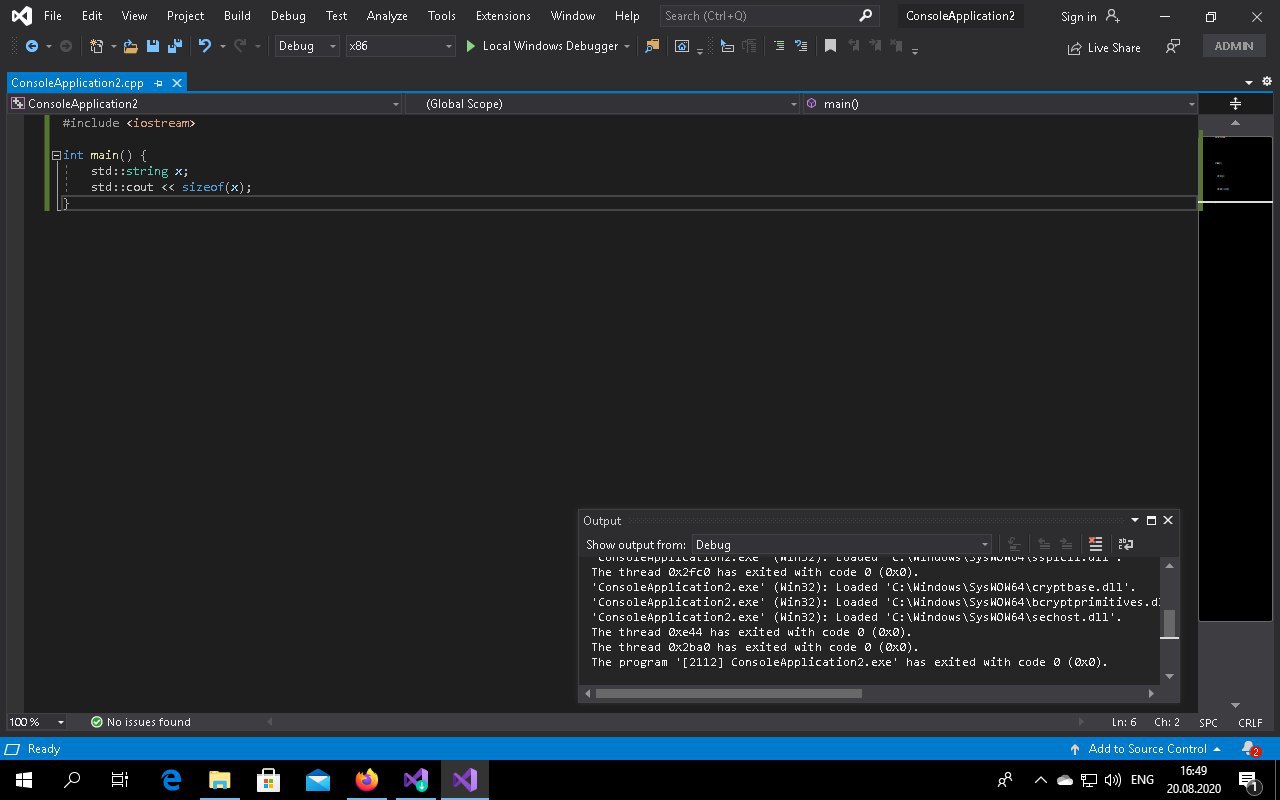
Task: Save the current file with disk icon
Action: (153, 46)
